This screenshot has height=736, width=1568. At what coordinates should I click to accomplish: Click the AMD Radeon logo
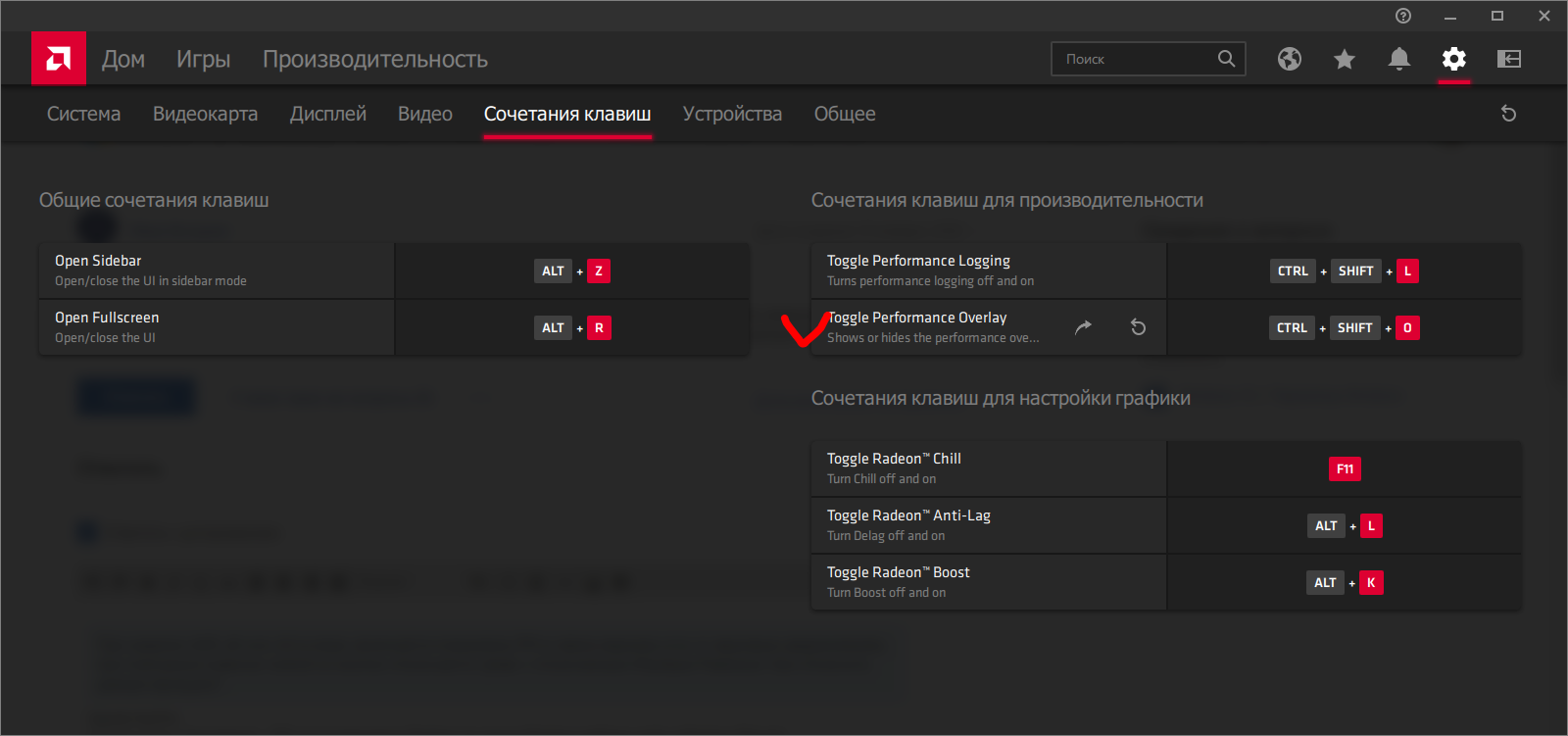tap(59, 59)
